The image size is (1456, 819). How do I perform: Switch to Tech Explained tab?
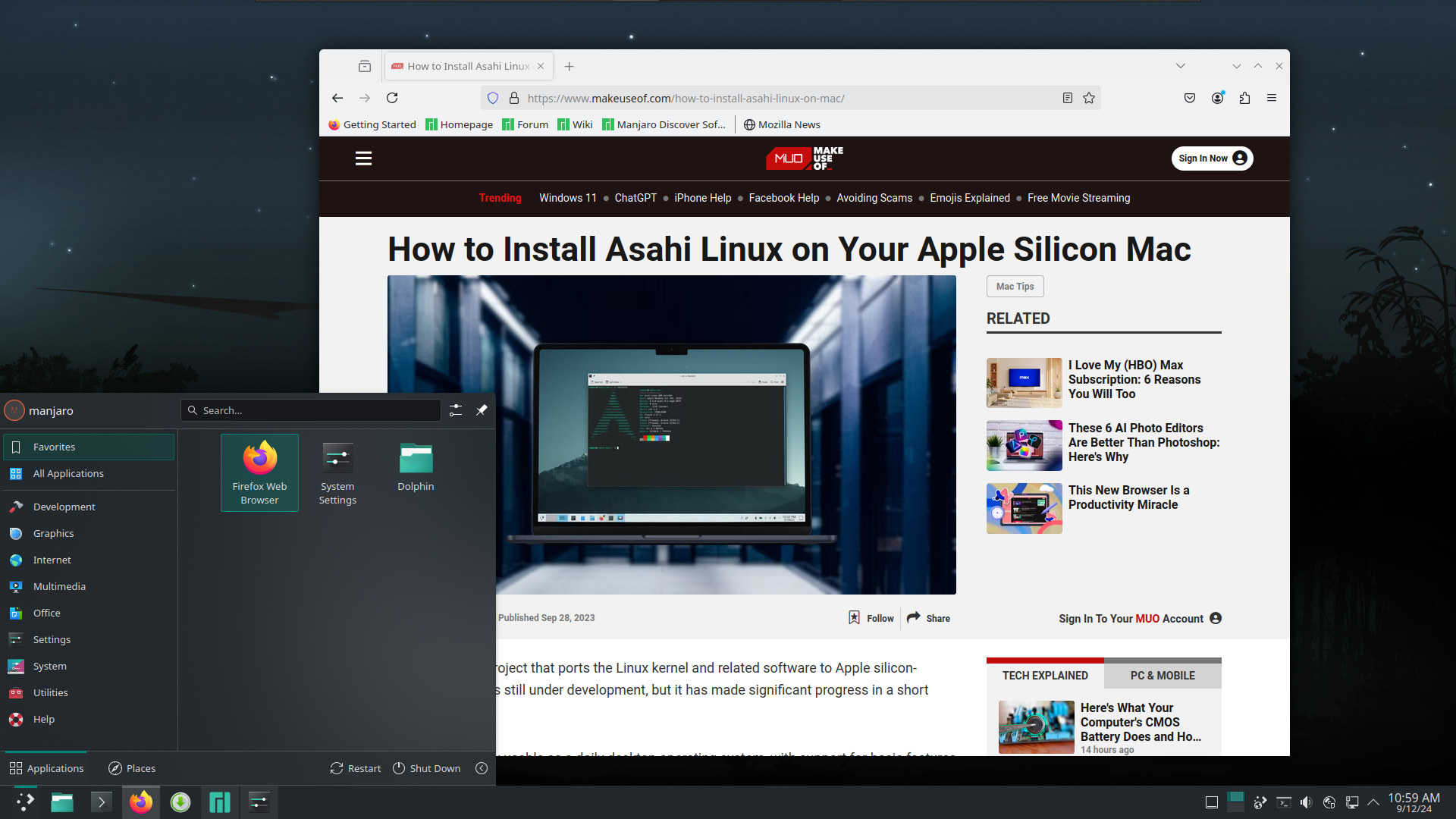click(1044, 675)
